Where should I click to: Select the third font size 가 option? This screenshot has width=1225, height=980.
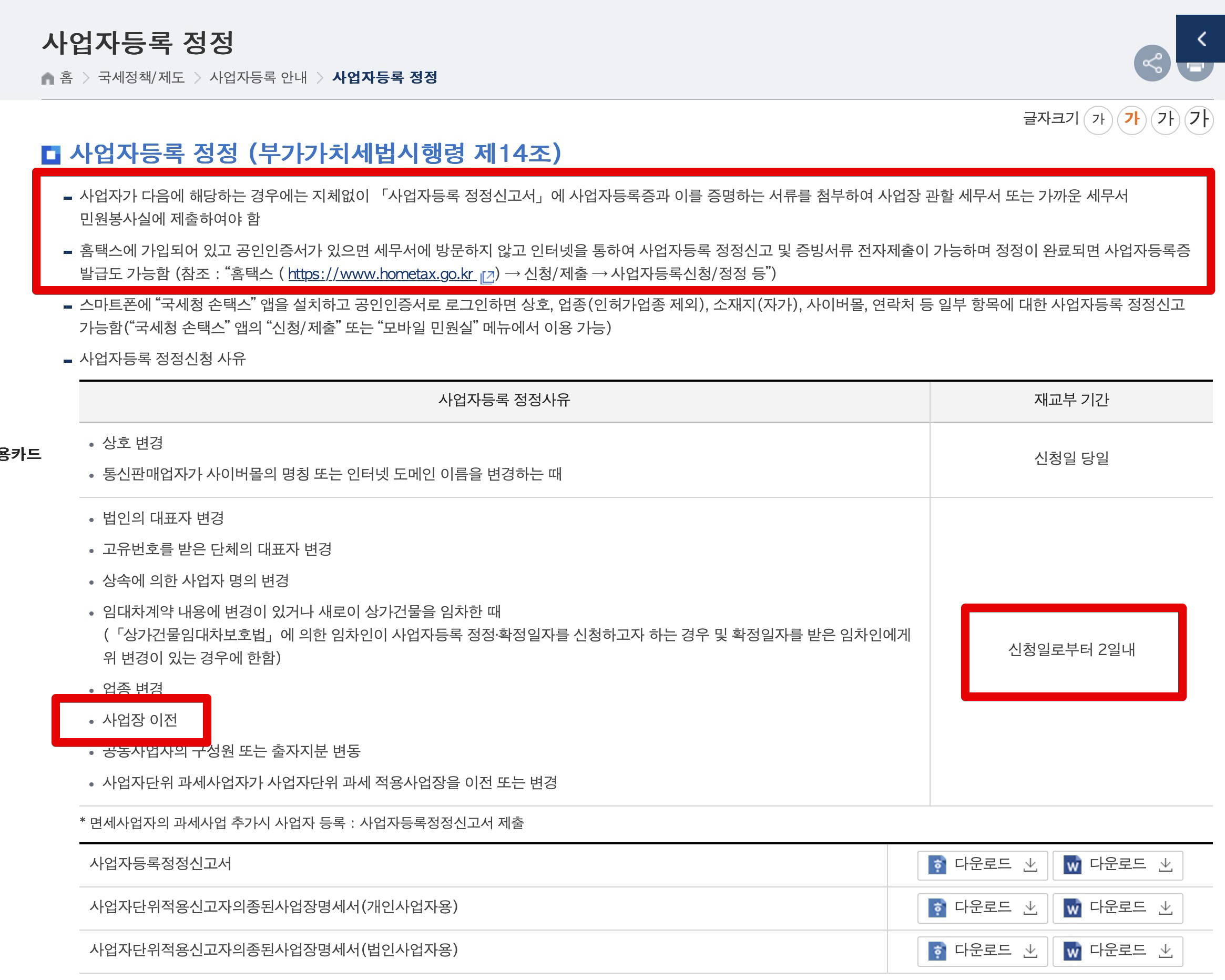pyautogui.click(x=1166, y=119)
